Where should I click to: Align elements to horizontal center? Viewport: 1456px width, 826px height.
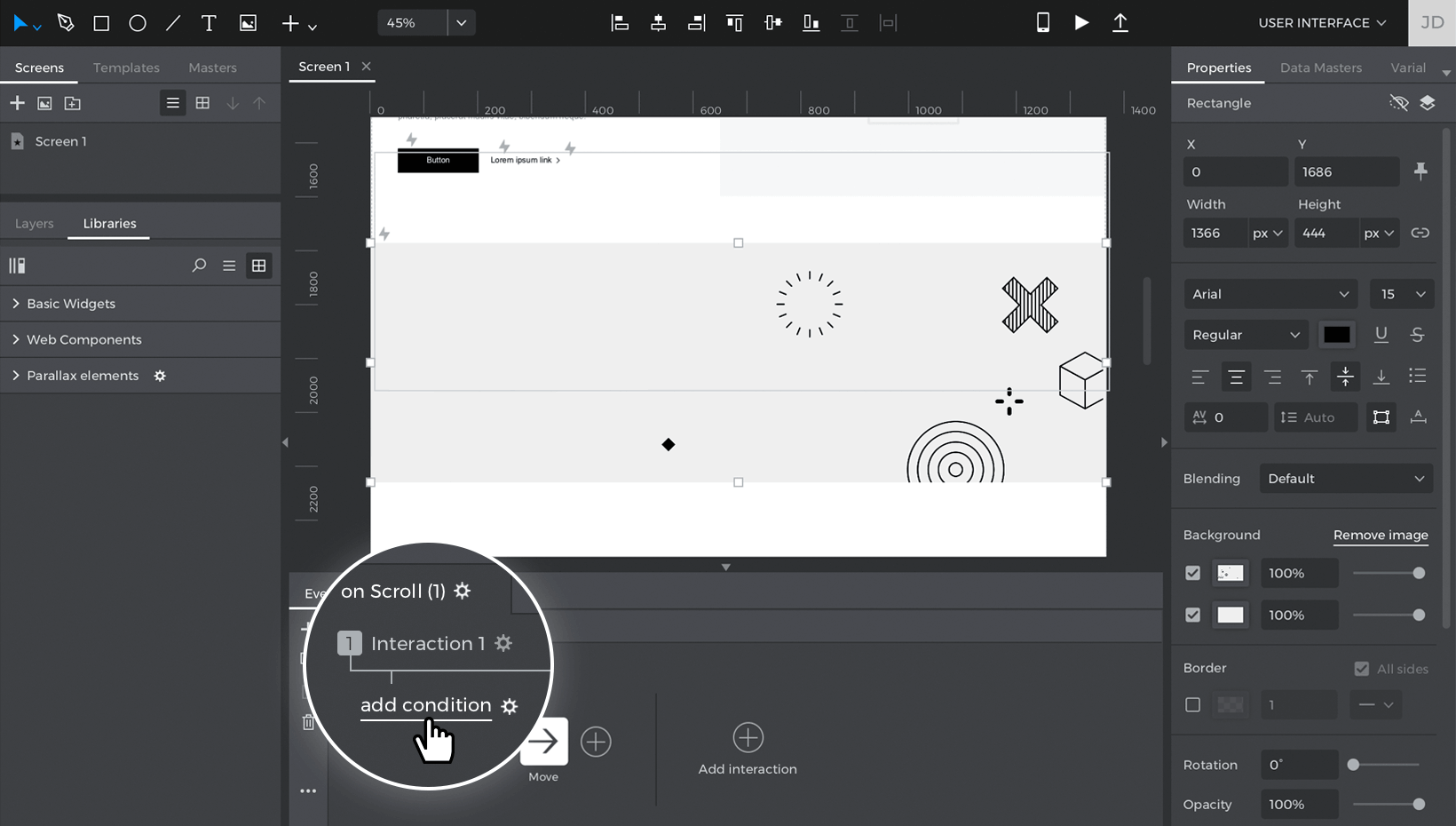pos(658,23)
